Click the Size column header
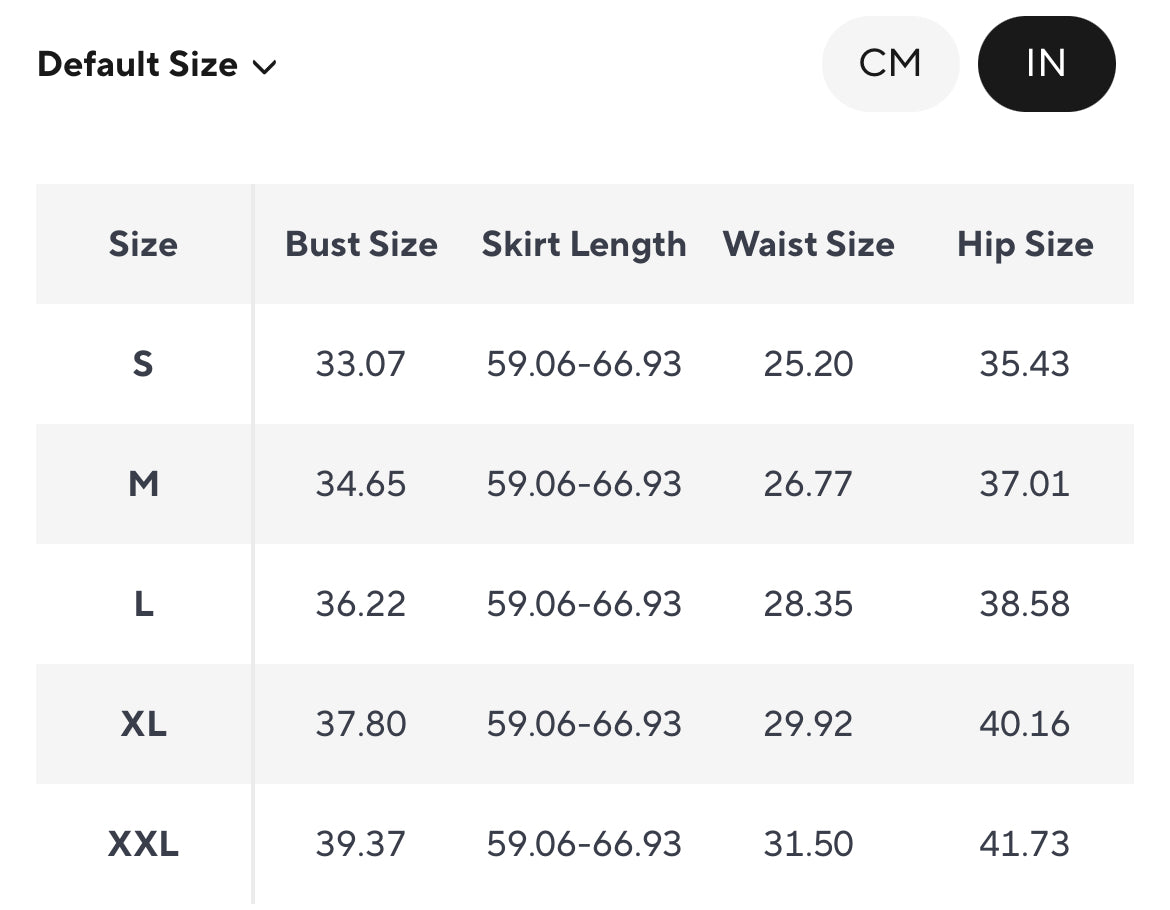The width and height of the screenshot is (1170, 910). coord(143,245)
